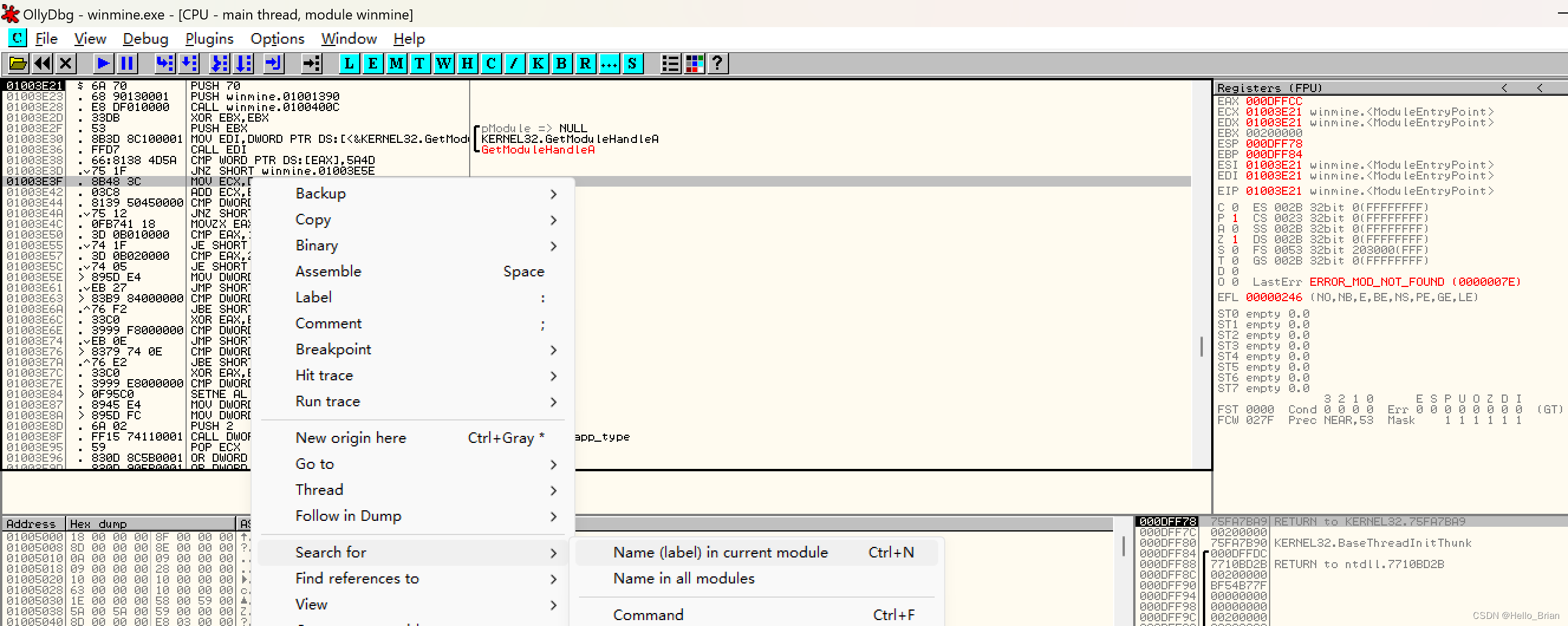Open debugging options list icon
This screenshot has width=1568, height=626.
point(670,63)
